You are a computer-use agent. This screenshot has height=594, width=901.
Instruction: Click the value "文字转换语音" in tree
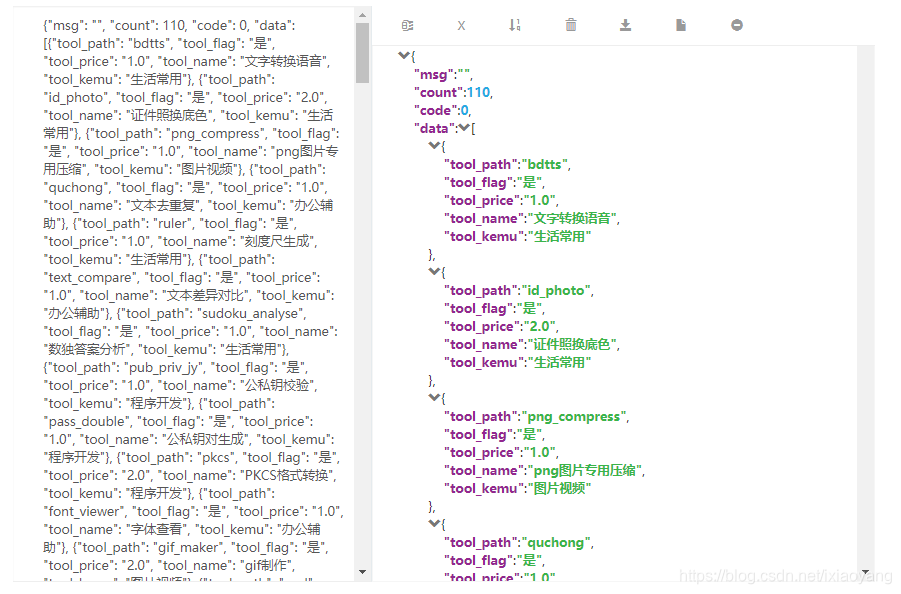coord(572,218)
